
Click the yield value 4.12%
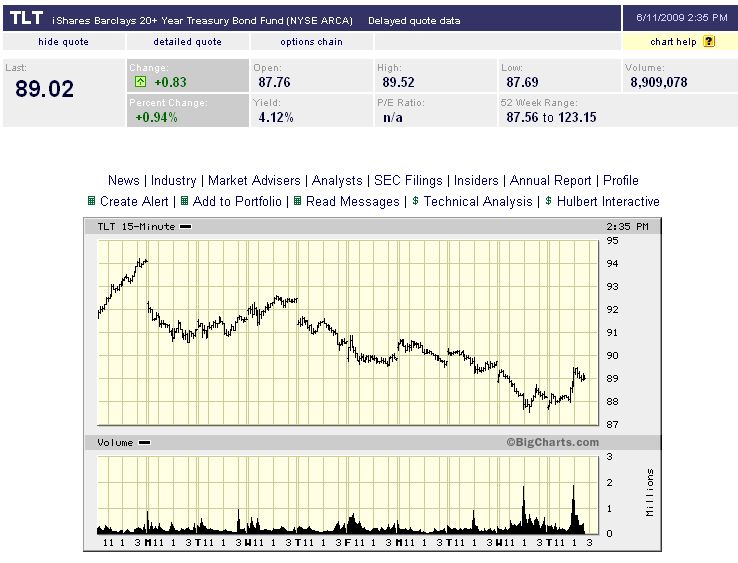coord(276,117)
